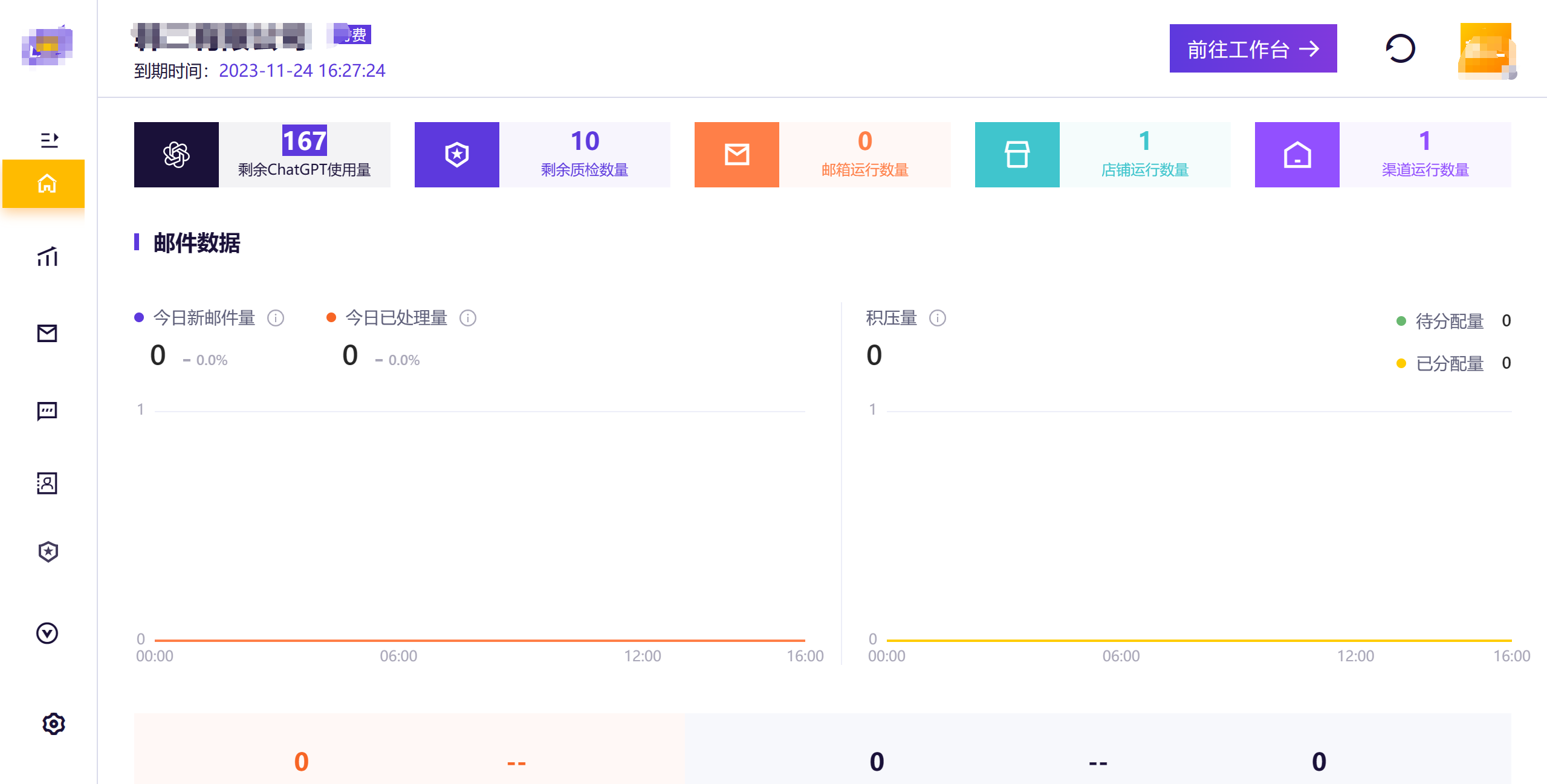Click the 剩余ChatGPT使用量 label
The image size is (1547, 784).
(x=305, y=170)
